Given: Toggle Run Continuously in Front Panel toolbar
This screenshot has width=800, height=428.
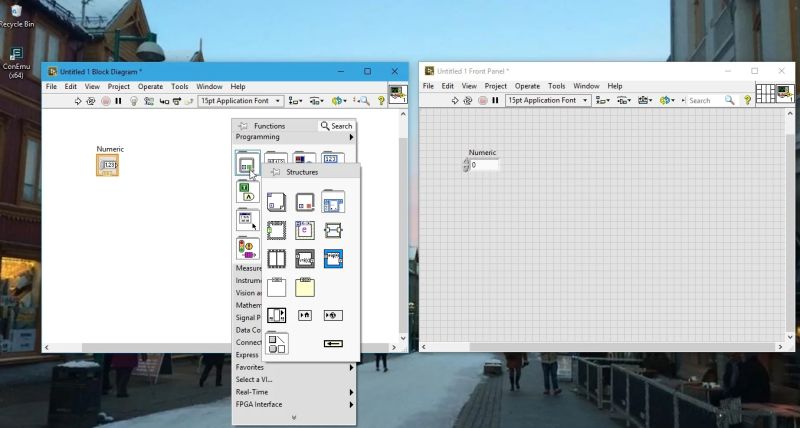Looking at the screenshot, I should point(468,100).
